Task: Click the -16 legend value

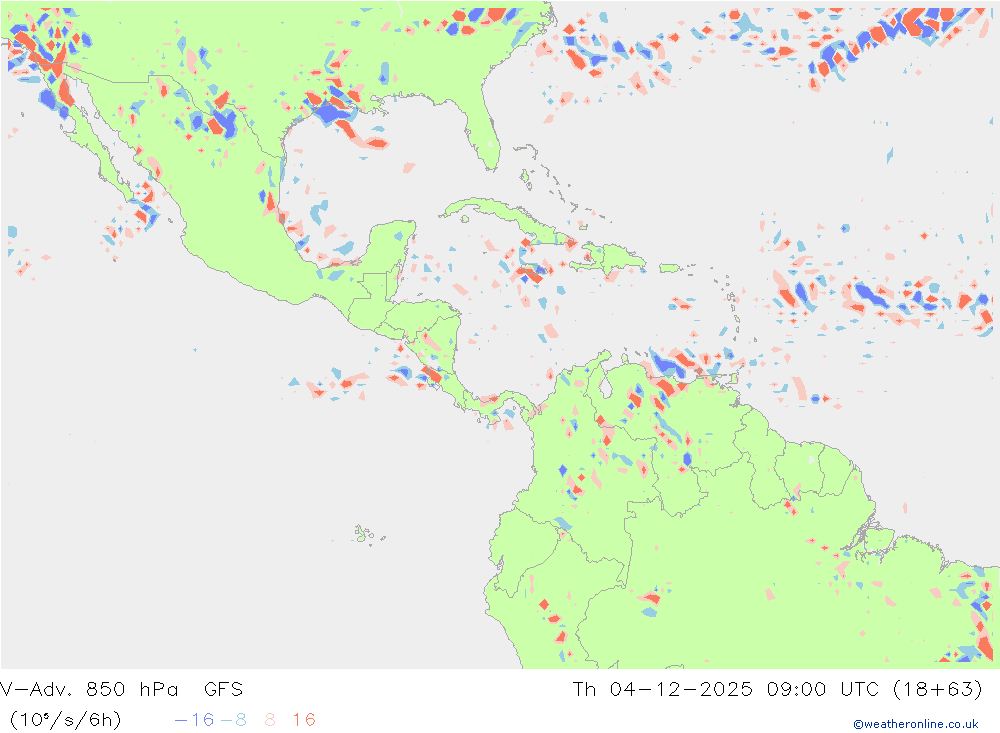Action: [x=195, y=720]
